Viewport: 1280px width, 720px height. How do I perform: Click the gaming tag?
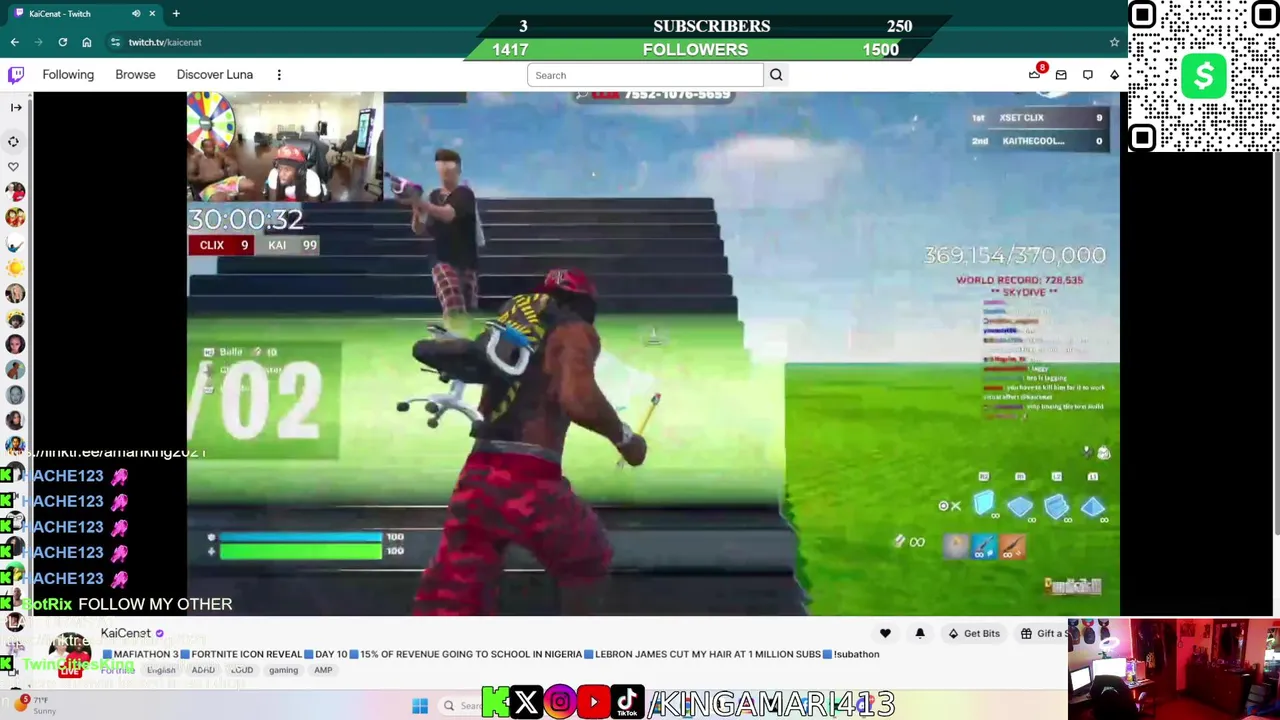coord(283,670)
